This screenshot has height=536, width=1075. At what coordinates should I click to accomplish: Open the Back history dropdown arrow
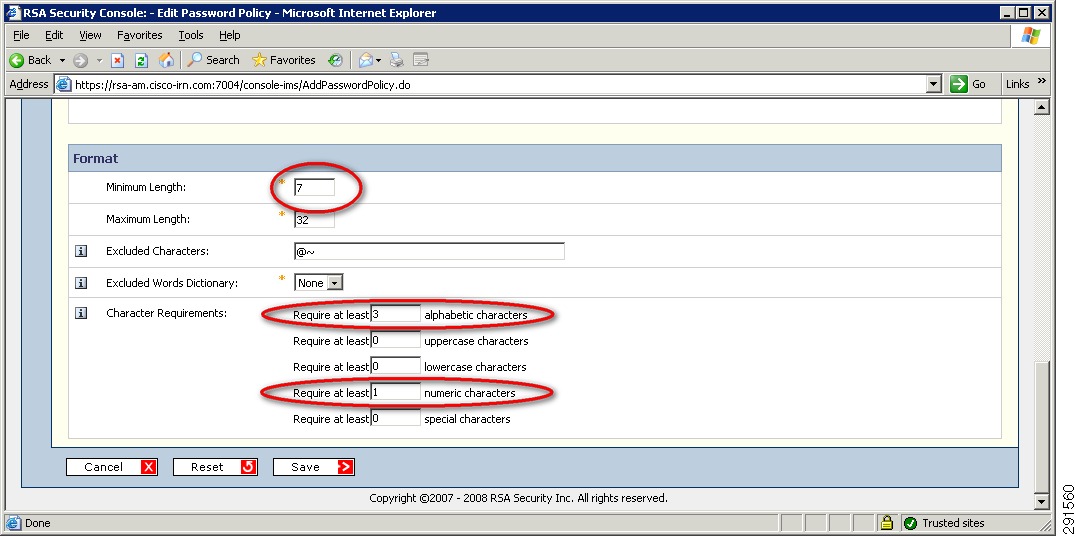[x=62, y=60]
